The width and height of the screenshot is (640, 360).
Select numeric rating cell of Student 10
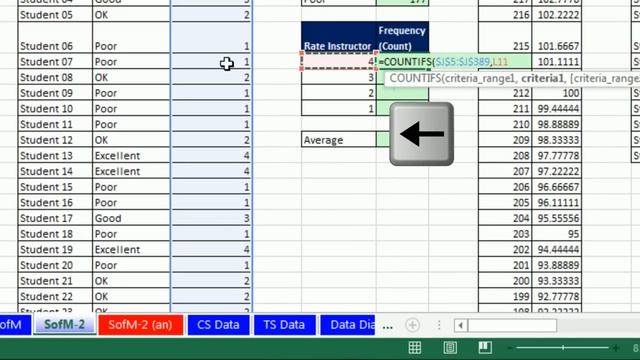click(x=211, y=109)
